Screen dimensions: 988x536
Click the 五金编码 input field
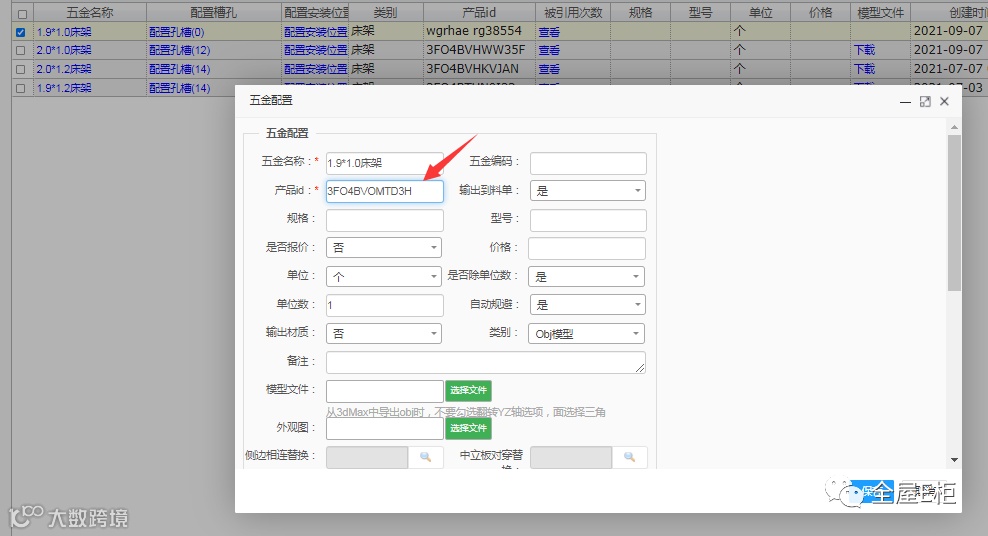[588, 163]
